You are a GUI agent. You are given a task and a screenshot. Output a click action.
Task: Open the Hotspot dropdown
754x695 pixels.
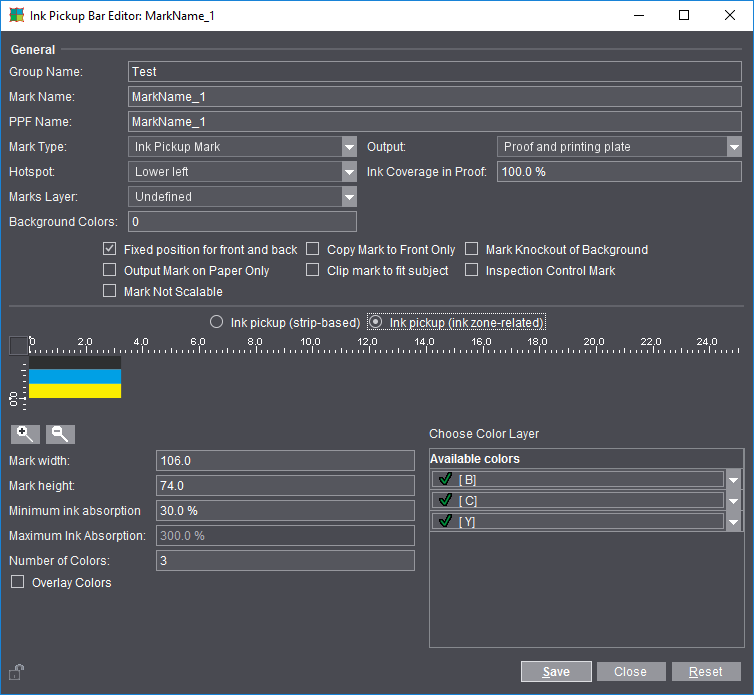tap(348, 172)
